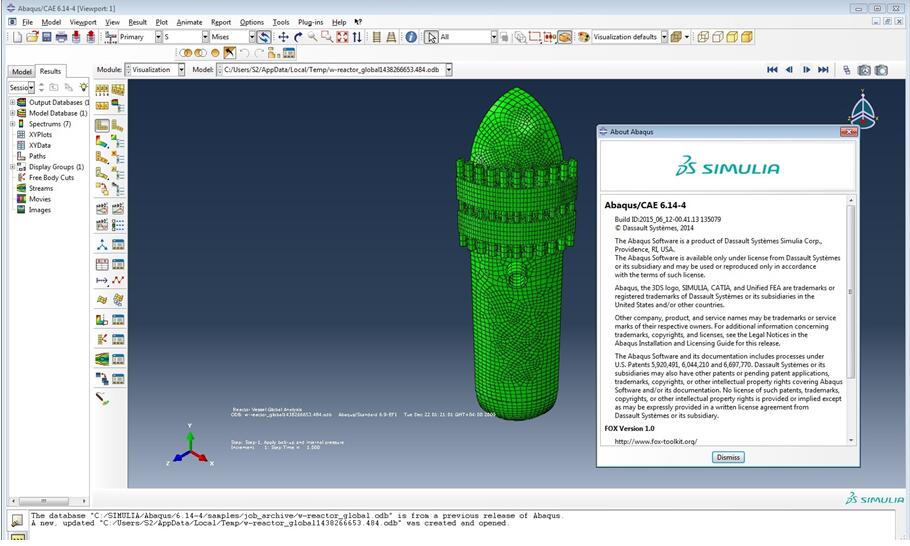Apply wireframe render style
Screen dimensions: 910x546
(703, 37)
